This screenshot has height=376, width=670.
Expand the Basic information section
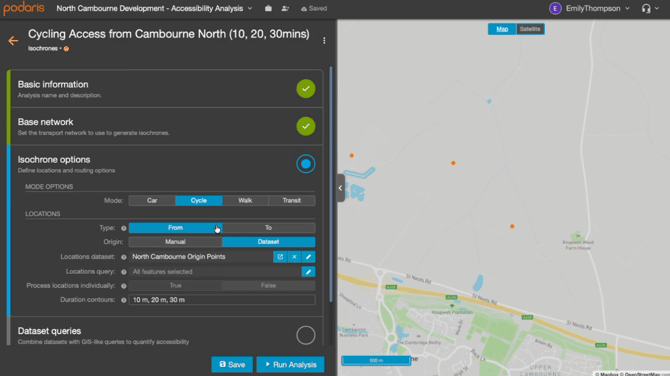point(166,89)
